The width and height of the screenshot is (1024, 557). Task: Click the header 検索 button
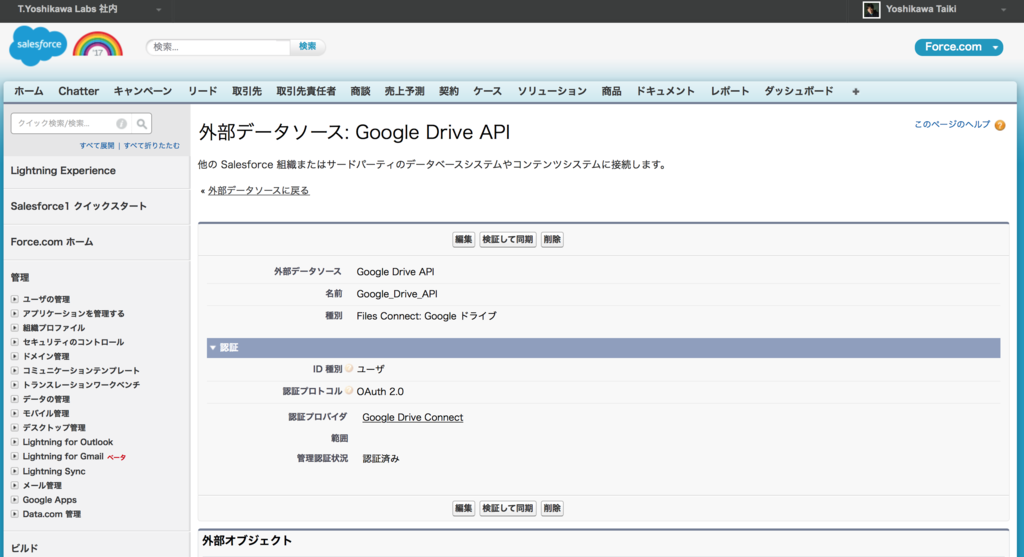tap(307, 46)
